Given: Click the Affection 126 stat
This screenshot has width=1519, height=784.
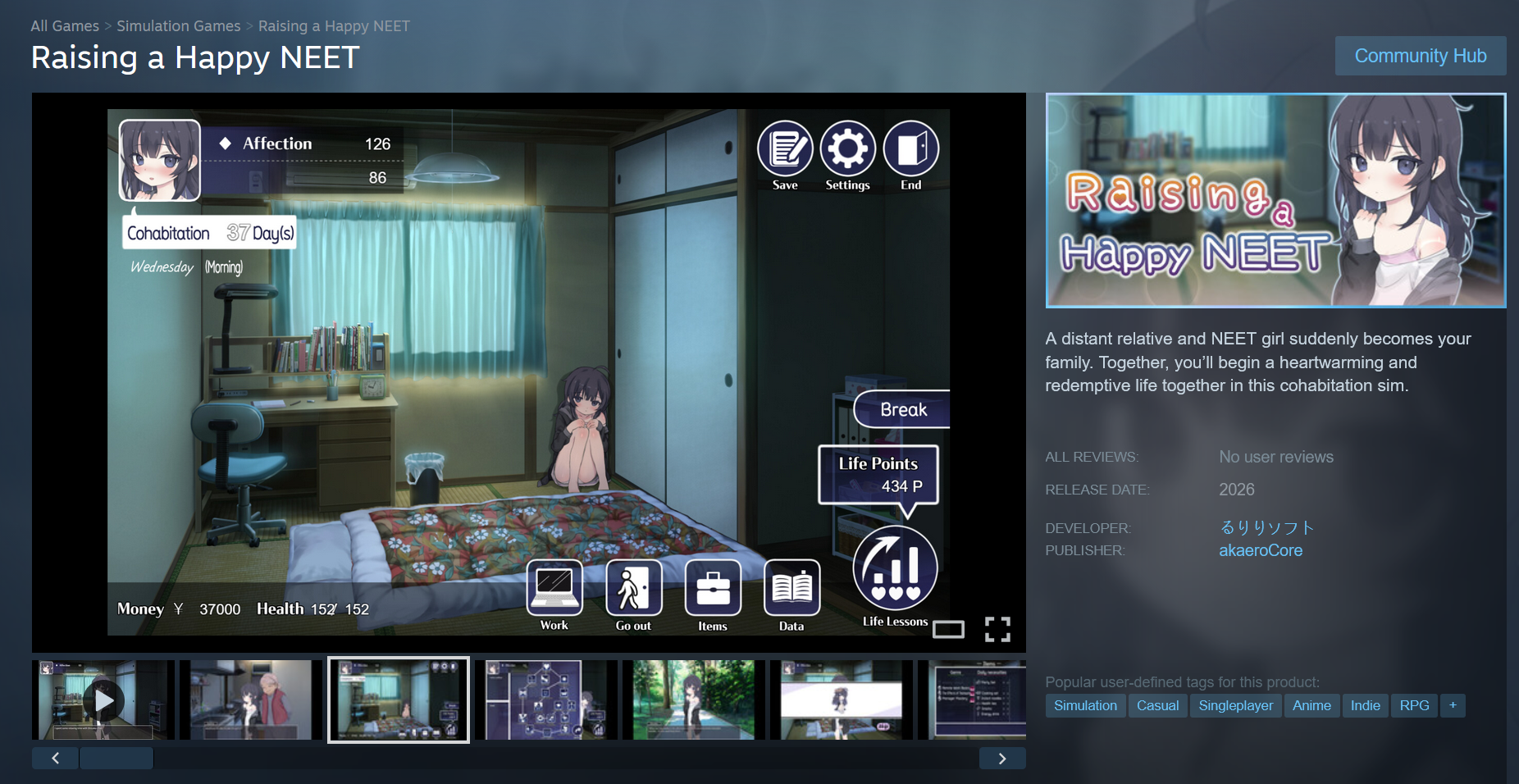Looking at the screenshot, I should point(307,144).
